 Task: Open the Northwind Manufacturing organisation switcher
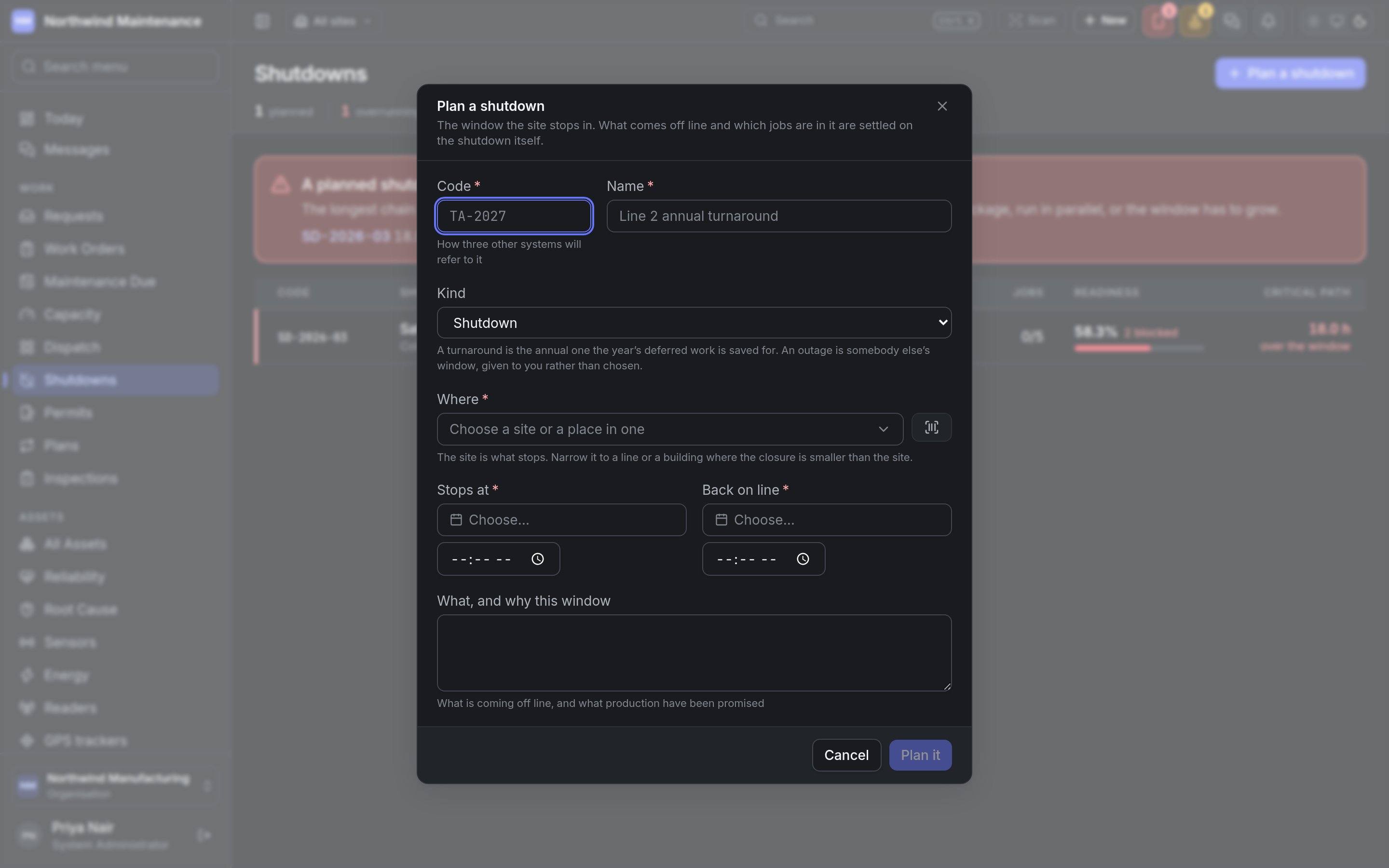coord(115,786)
